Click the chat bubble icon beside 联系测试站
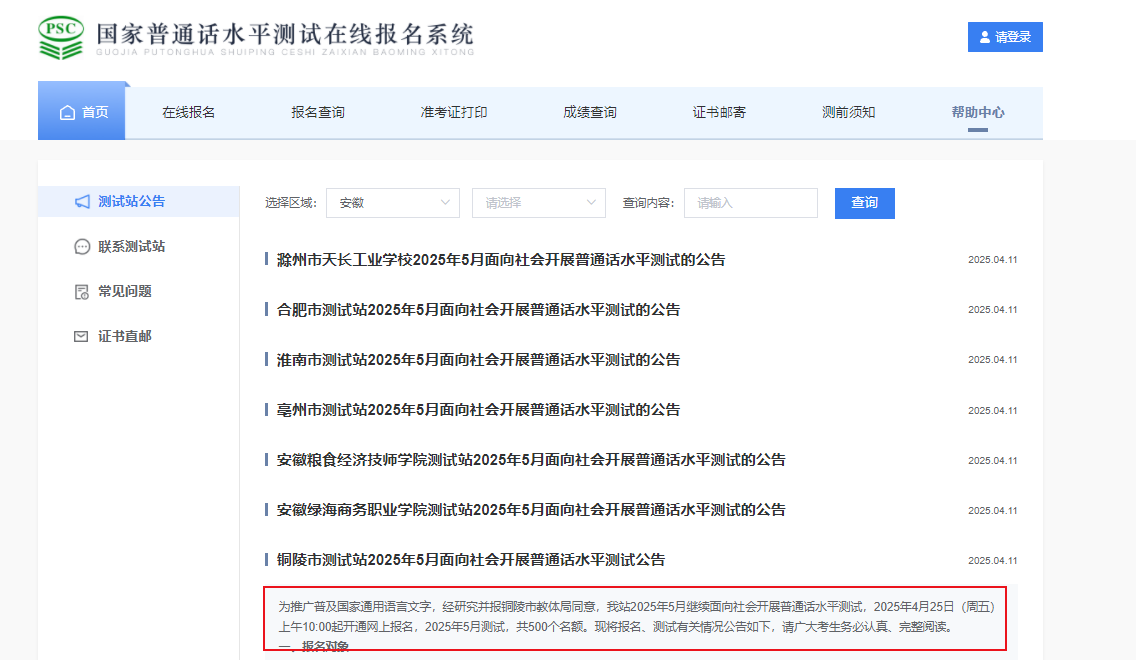The image size is (1136, 660). pos(82,246)
